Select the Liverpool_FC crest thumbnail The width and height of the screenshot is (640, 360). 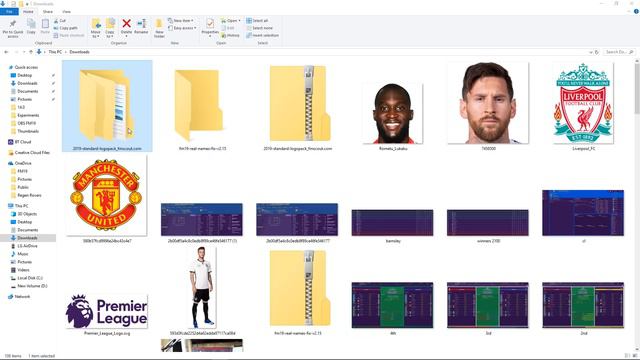pyautogui.click(x=583, y=103)
